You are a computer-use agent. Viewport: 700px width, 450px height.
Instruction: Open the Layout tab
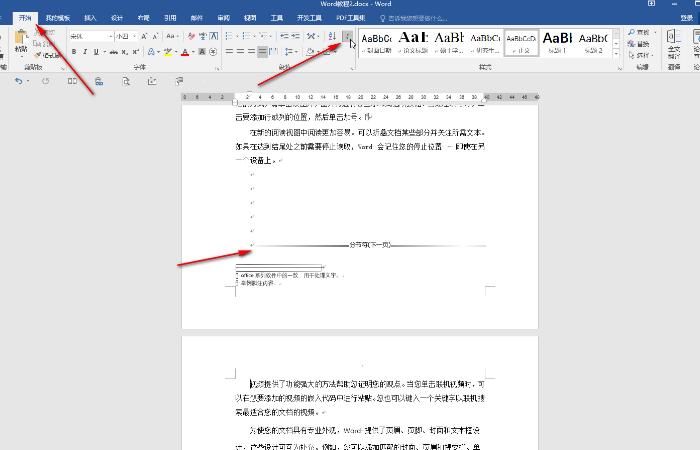pos(144,18)
